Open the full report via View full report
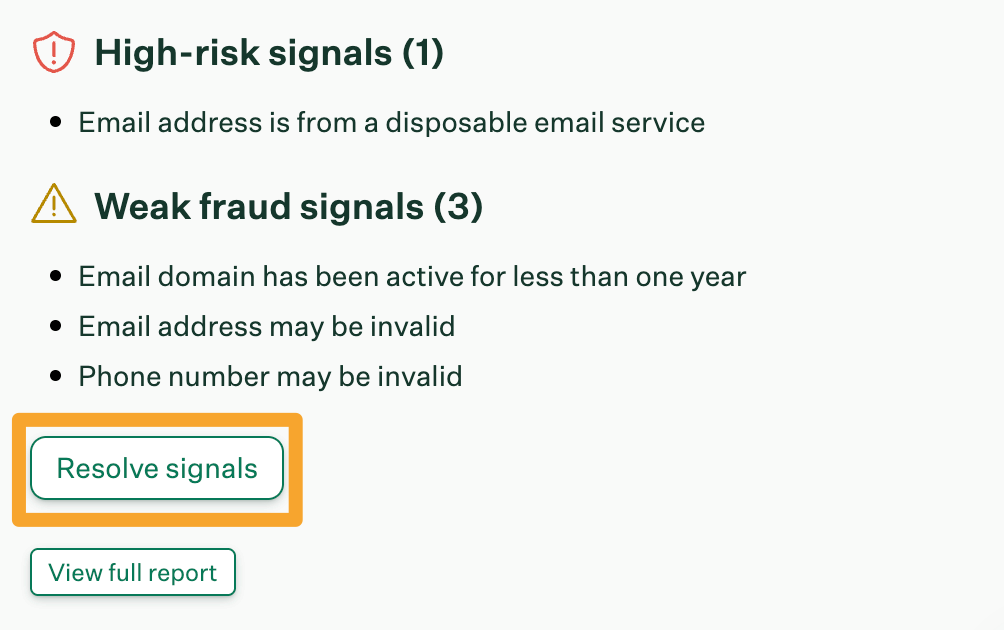1004x630 pixels. (x=132, y=572)
